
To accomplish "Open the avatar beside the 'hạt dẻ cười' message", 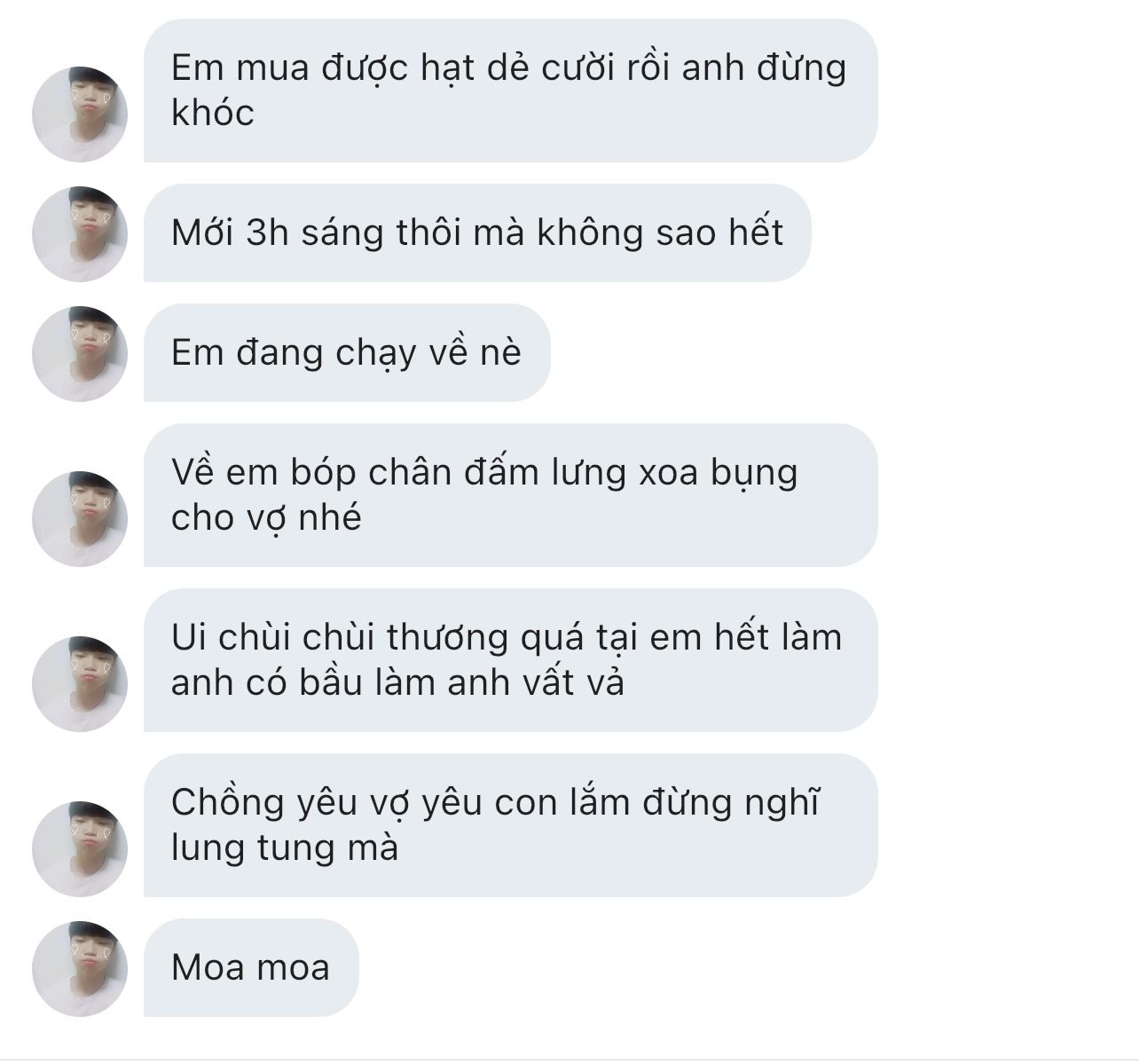I will (x=80, y=114).
